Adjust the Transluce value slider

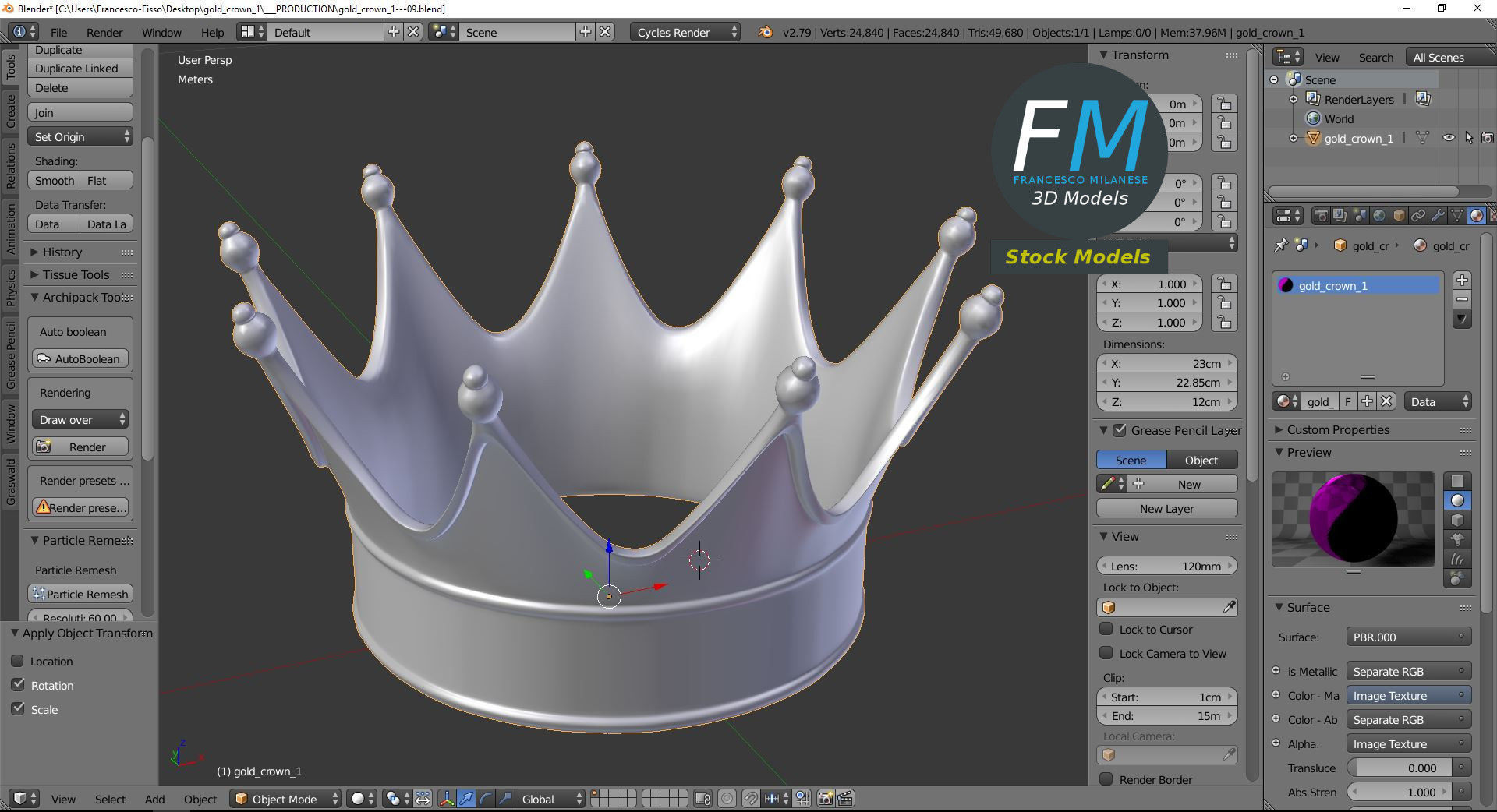1403,768
